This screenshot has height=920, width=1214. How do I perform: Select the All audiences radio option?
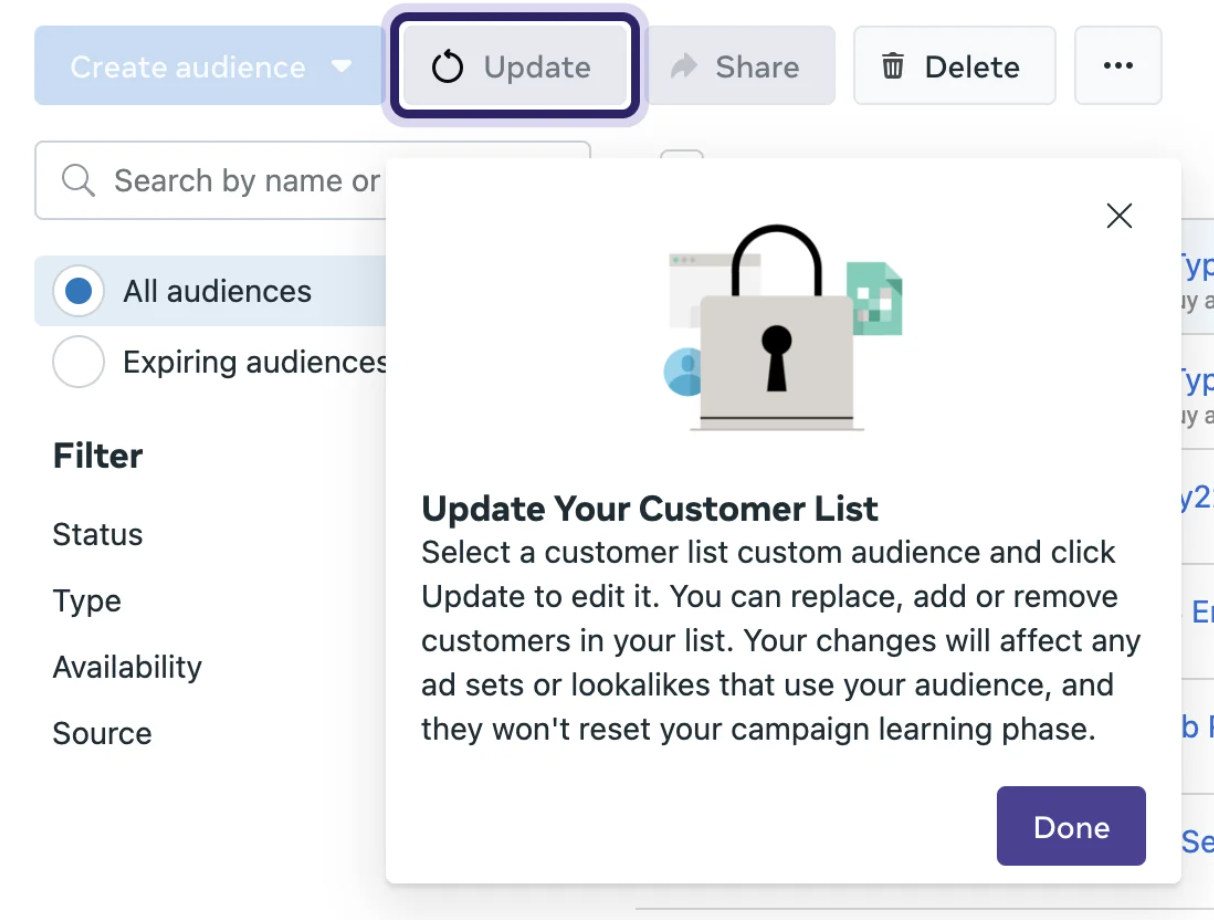tap(79, 291)
